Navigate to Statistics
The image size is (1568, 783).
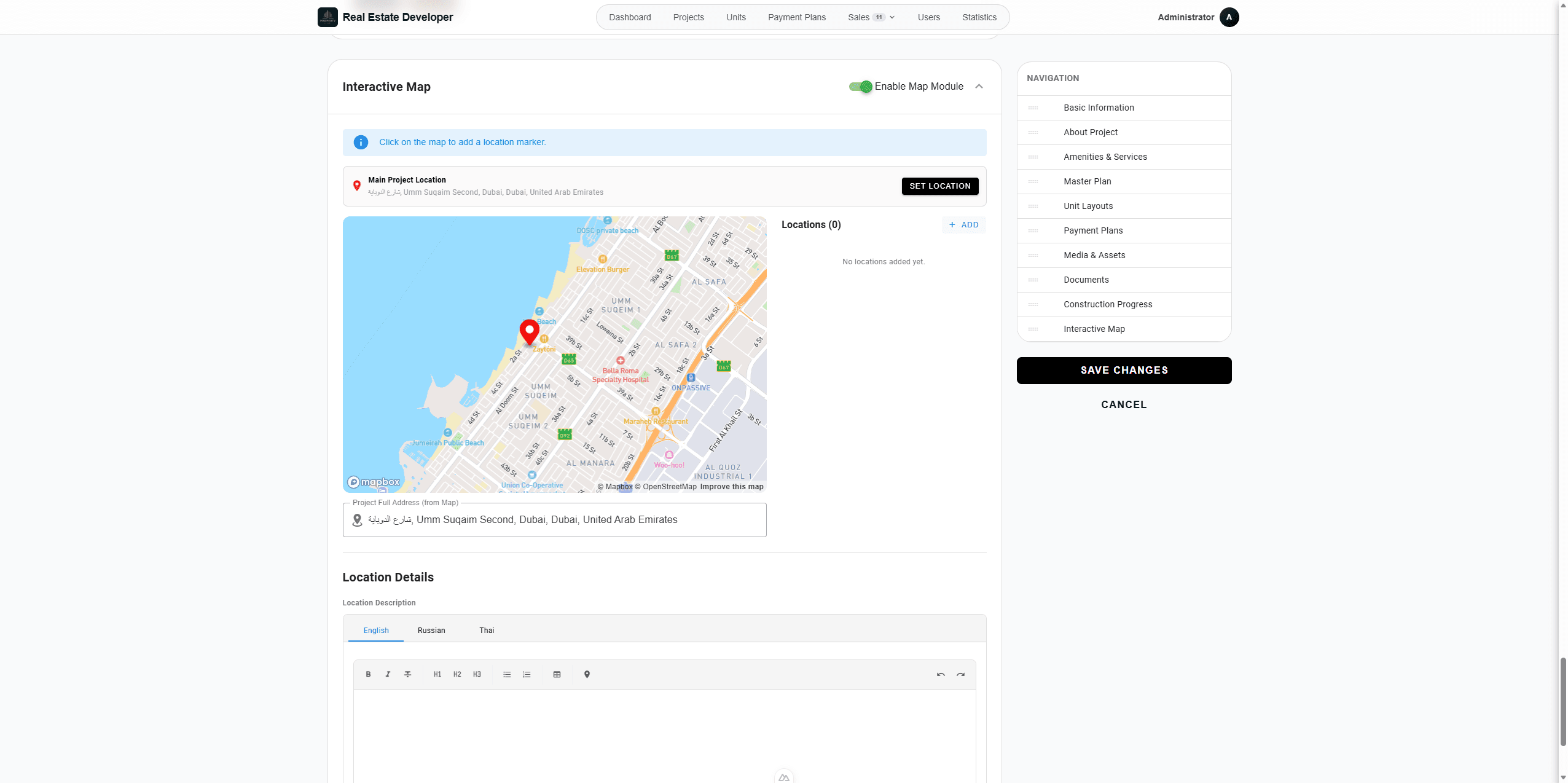[x=979, y=17]
